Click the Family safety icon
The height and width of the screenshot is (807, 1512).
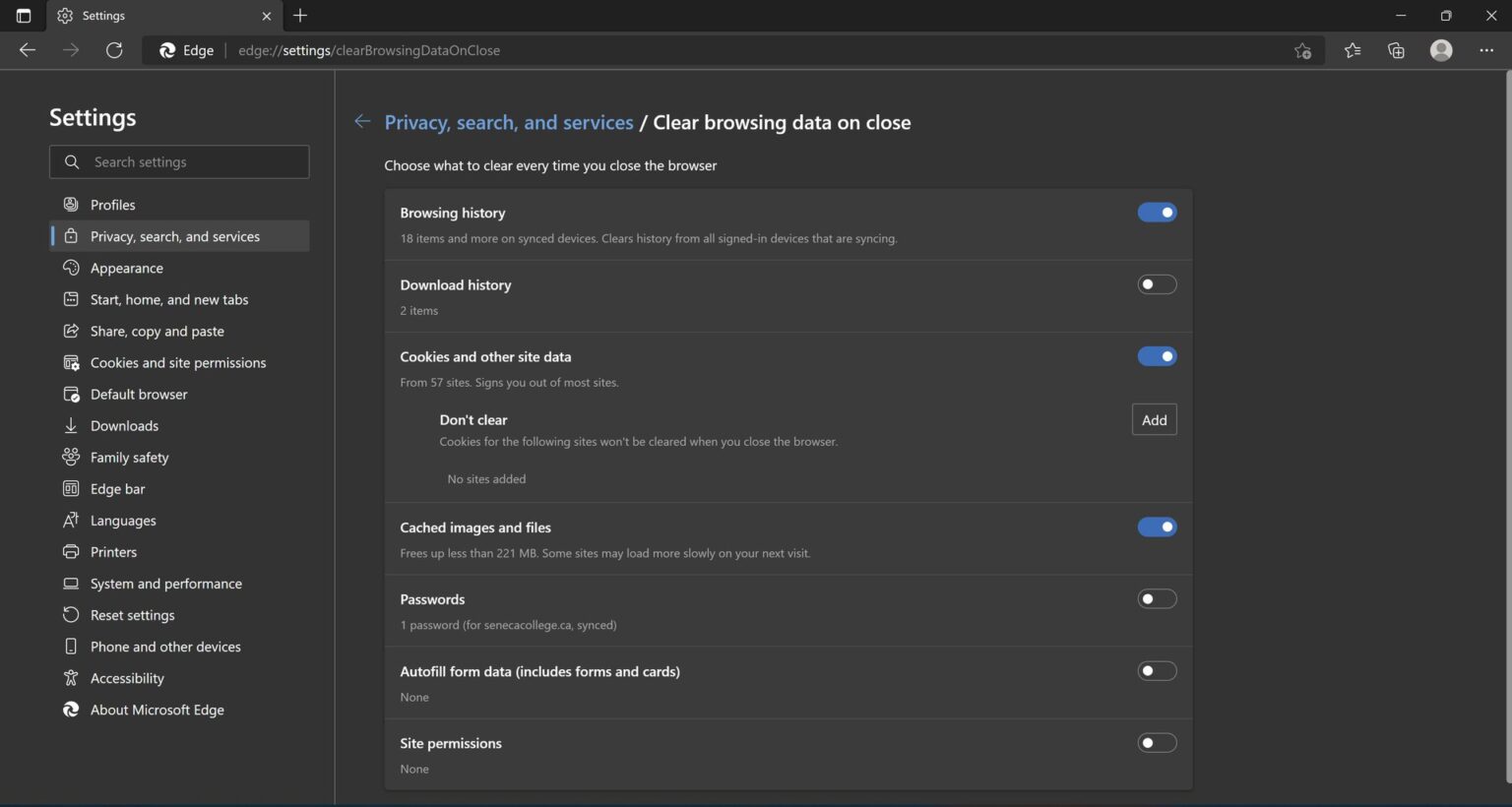[70, 457]
